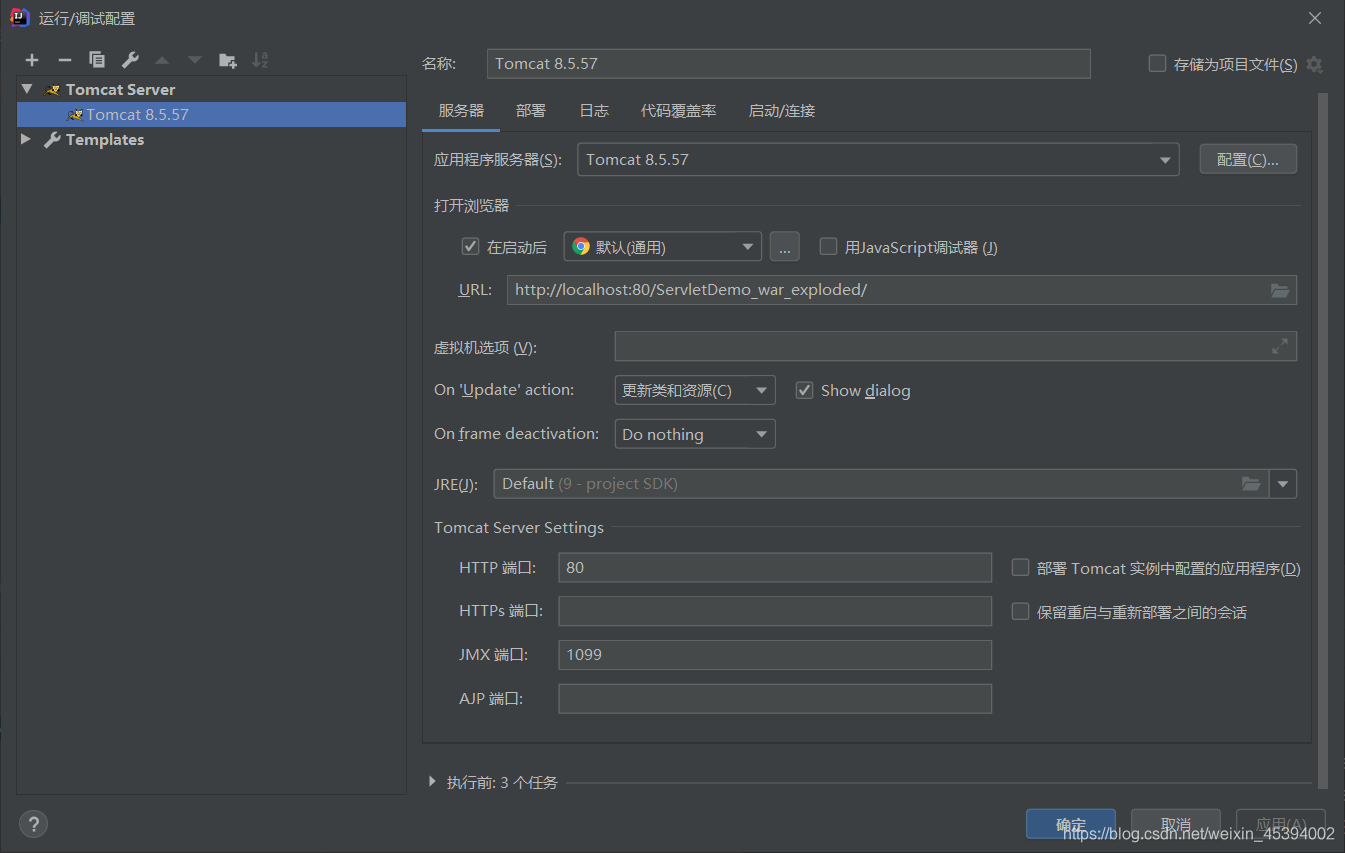Click the JMX 端口 field containing 1099
This screenshot has height=853, width=1345.
pyautogui.click(x=775, y=655)
